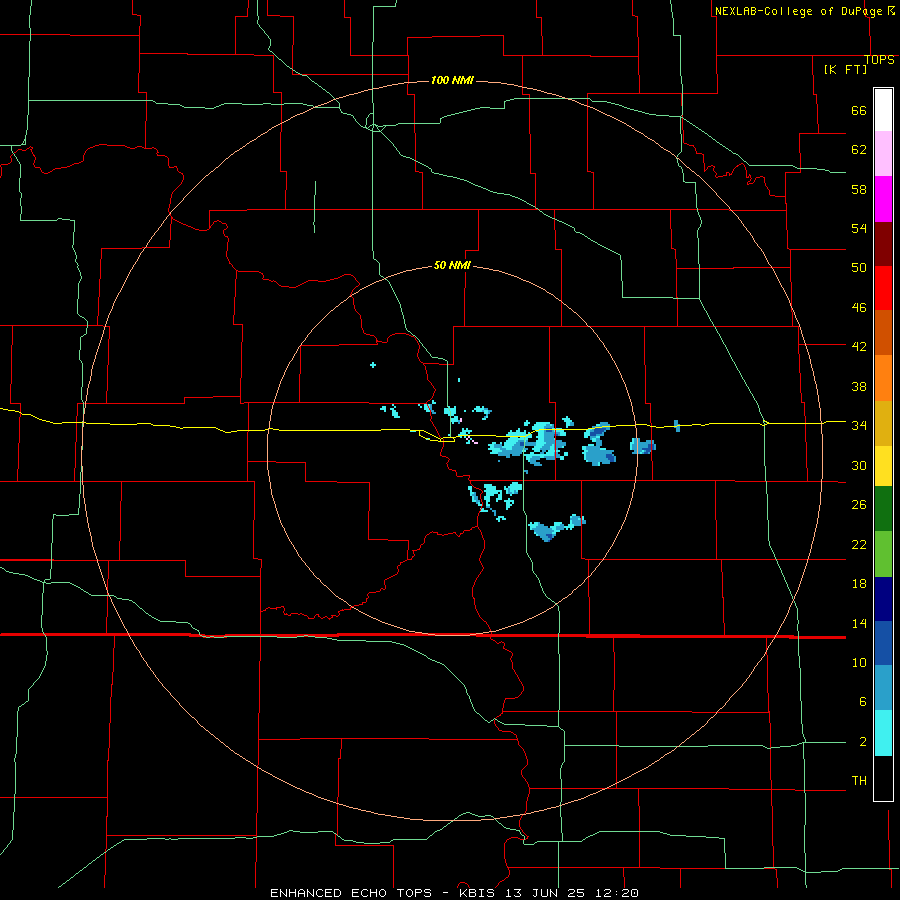The height and width of the screenshot is (900, 900).
Task: Click the TOPS legend heading
Action: point(879,60)
